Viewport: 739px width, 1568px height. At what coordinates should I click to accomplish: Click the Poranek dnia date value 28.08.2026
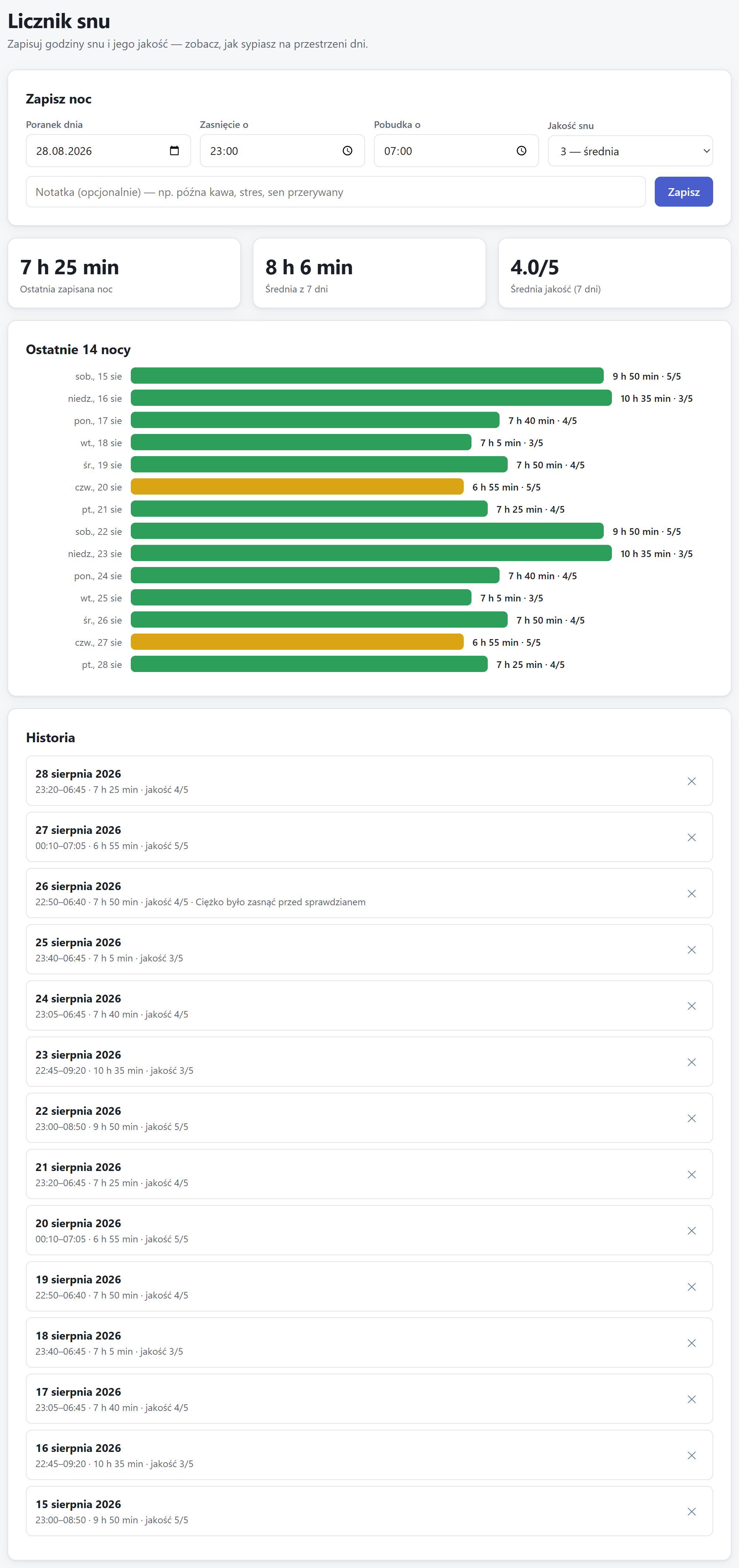64,151
